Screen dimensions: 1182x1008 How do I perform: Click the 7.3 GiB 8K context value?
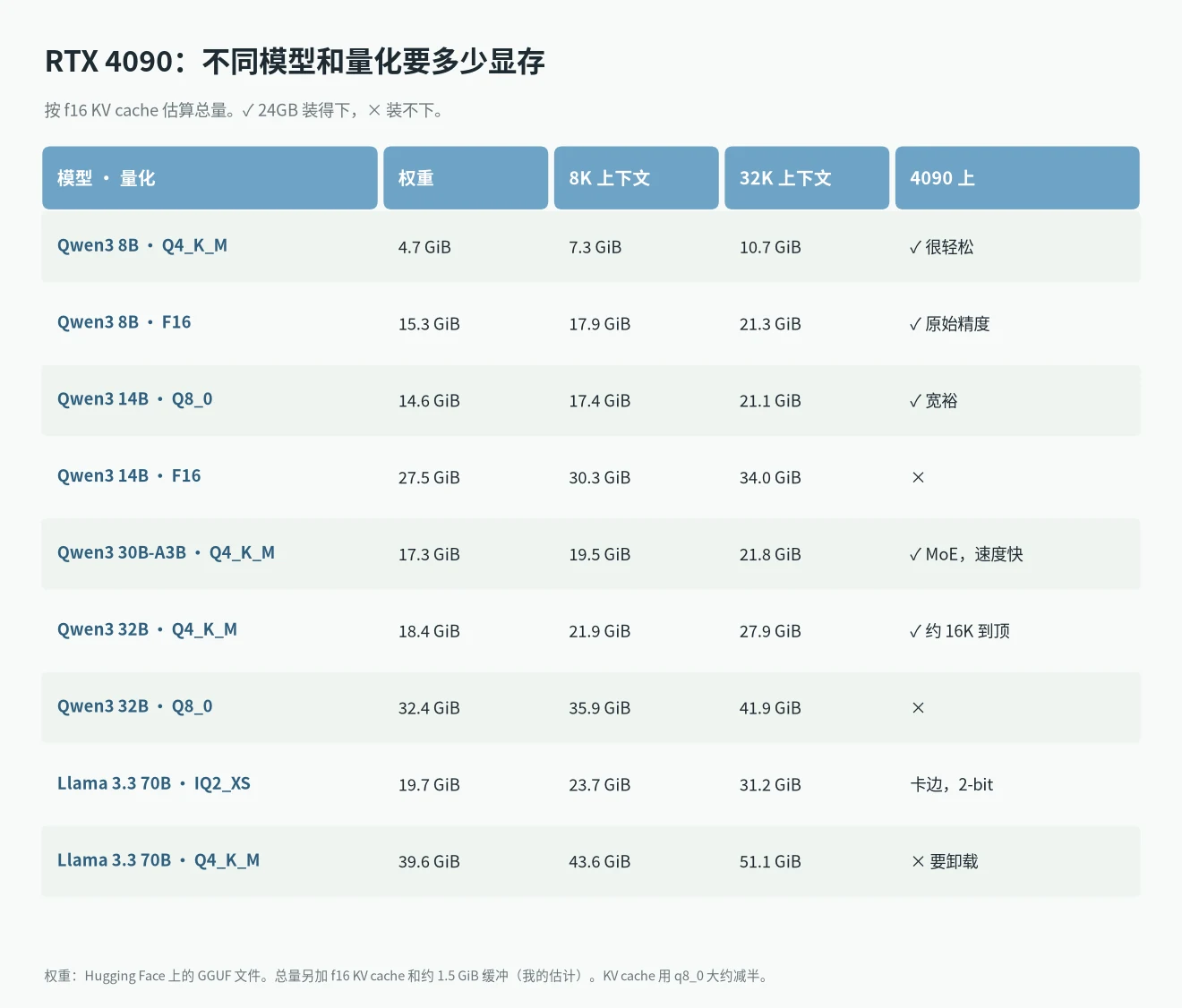pos(595,247)
